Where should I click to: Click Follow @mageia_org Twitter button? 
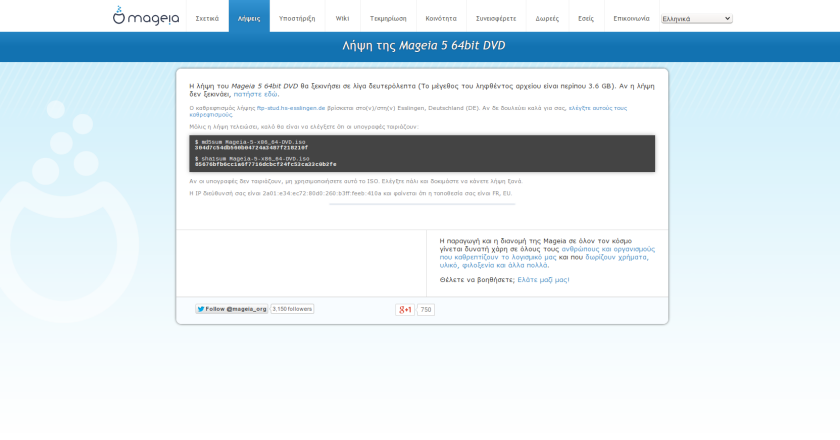pyautogui.click(x=231, y=309)
